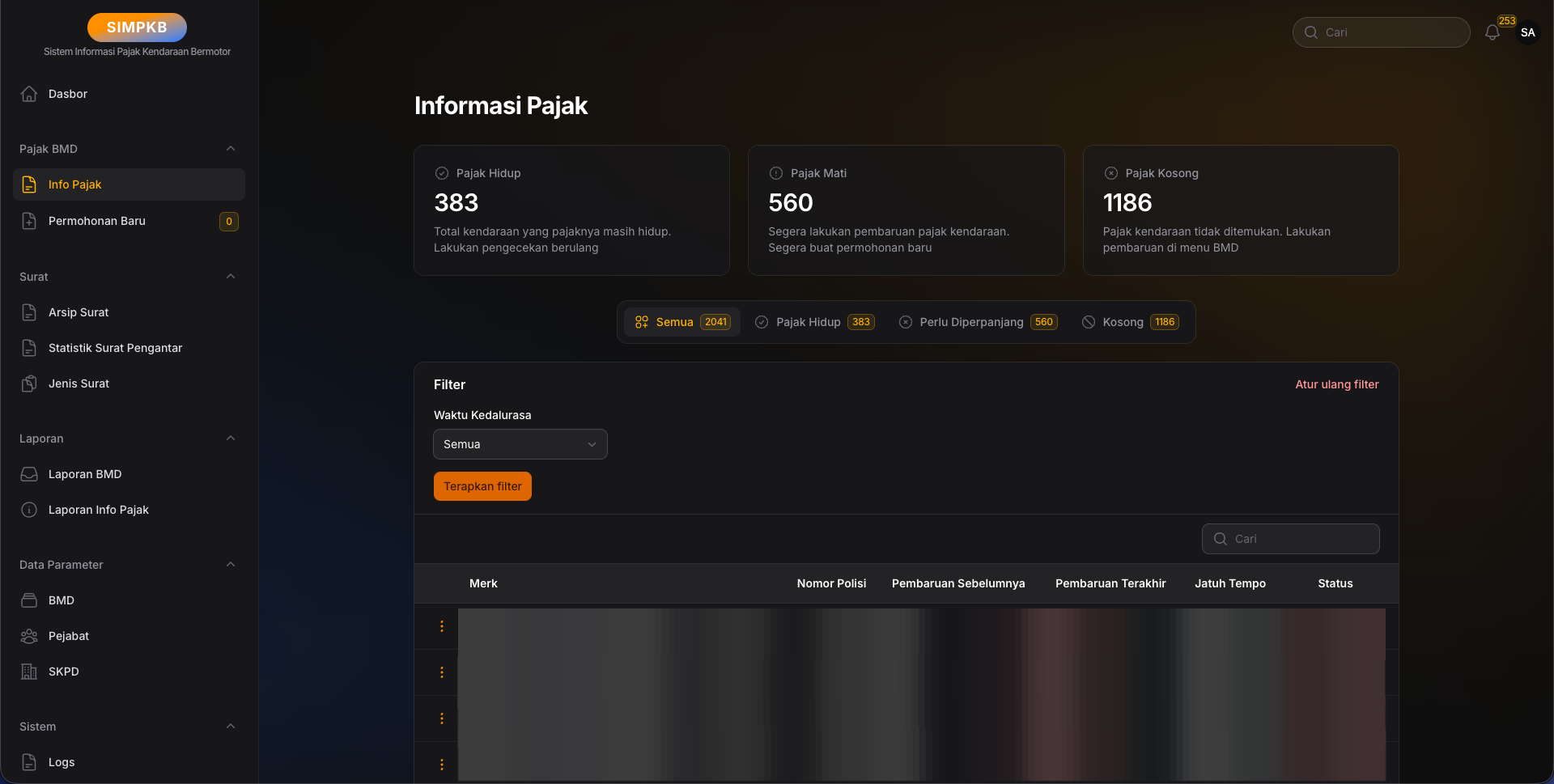Open Permohonan Baru in the sidebar
Viewport: 1554px width, 784px height.
[129, 221]
